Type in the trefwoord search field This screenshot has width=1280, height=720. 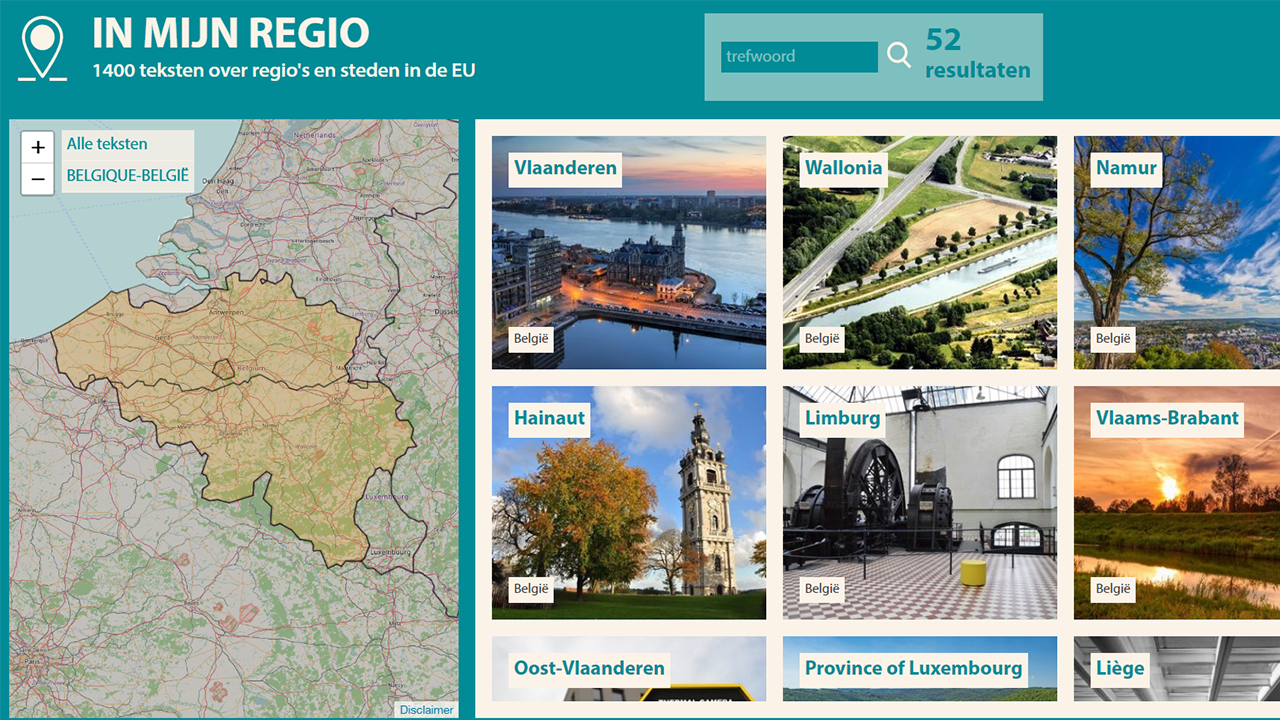pyautogui.click(x=798, y=57)
